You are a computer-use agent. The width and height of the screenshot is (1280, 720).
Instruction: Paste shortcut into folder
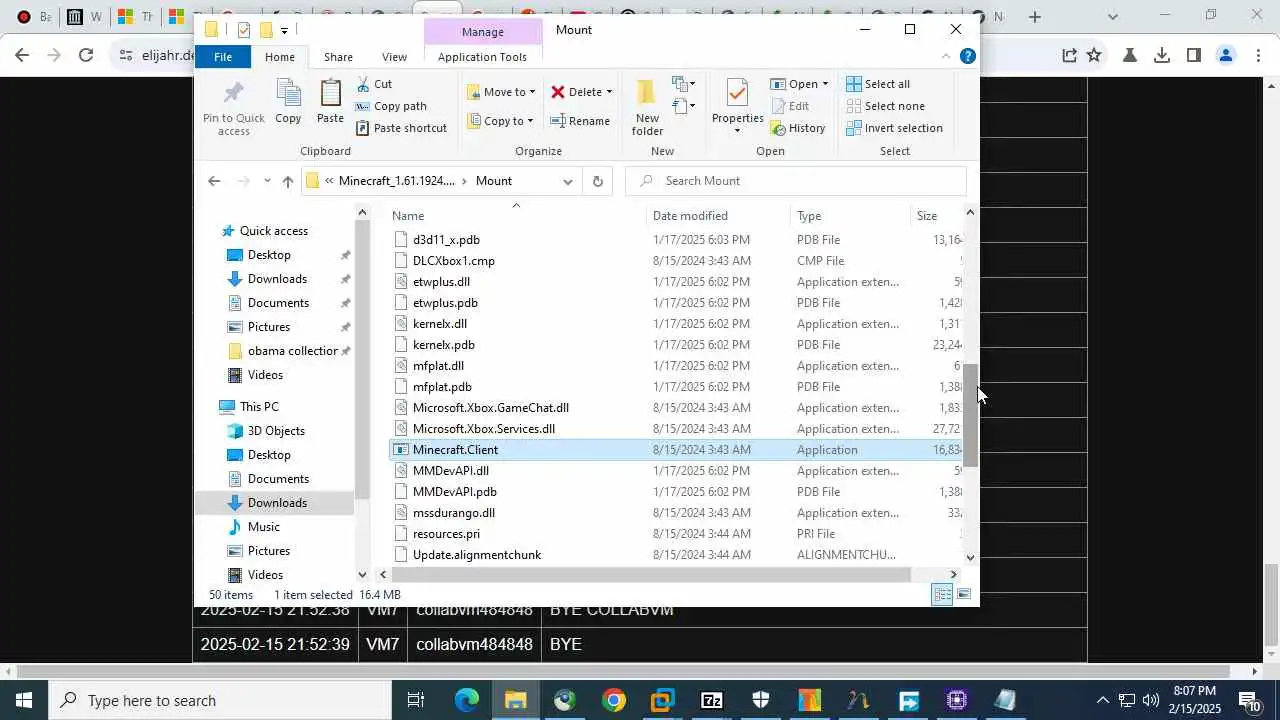click(401, 128)
